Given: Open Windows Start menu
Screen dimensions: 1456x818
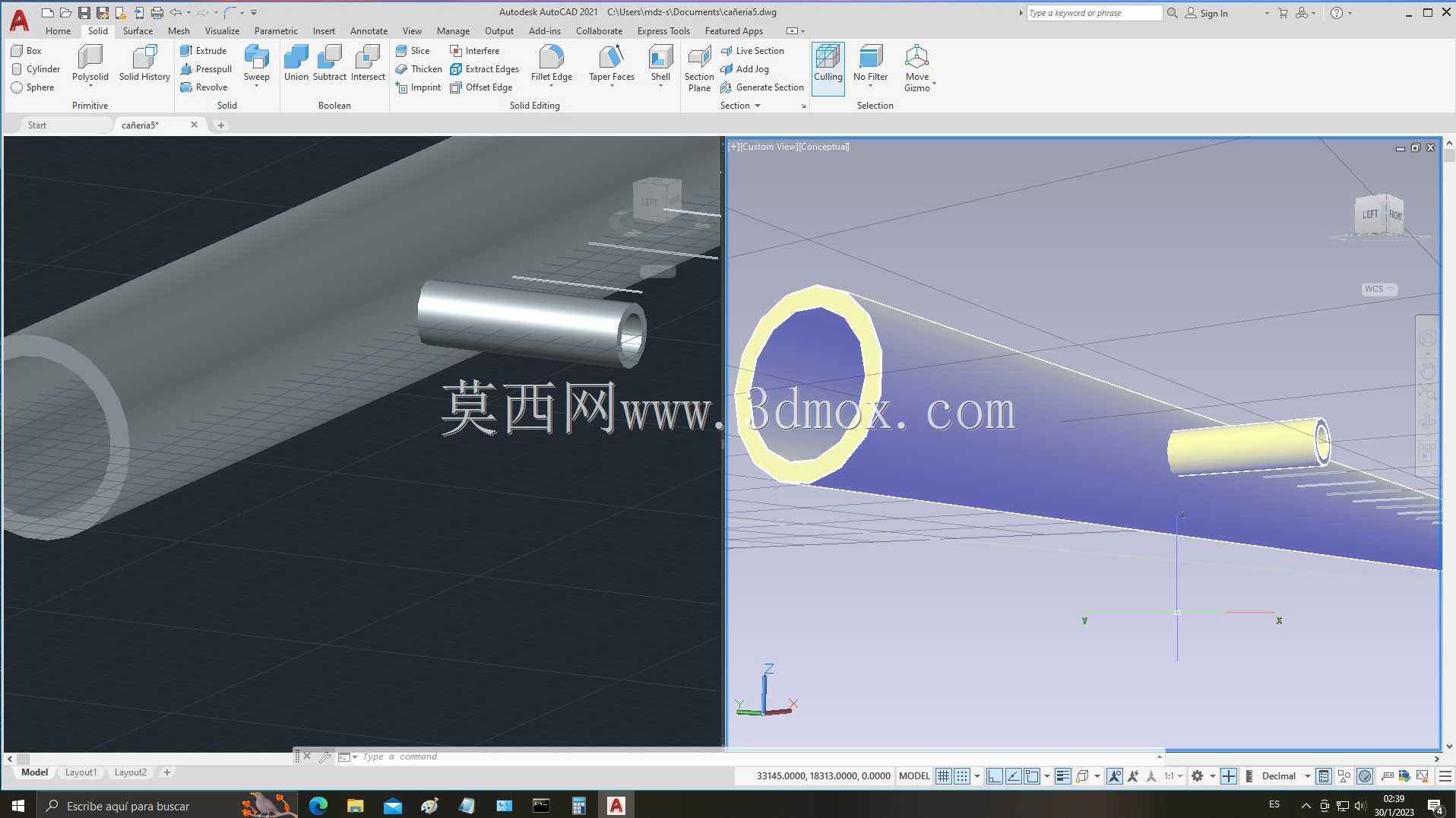Looking at the screenshot, I should pyautogui.click(x=18, y=806).
